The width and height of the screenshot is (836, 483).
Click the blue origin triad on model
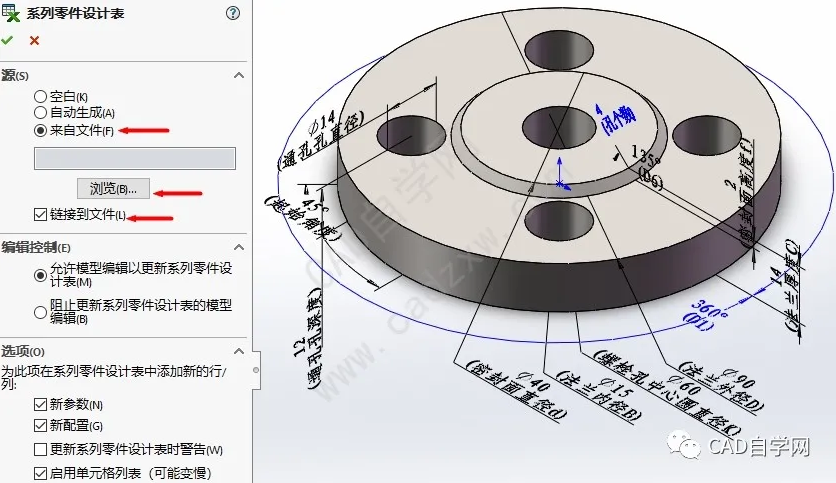(x=561, y=174)
